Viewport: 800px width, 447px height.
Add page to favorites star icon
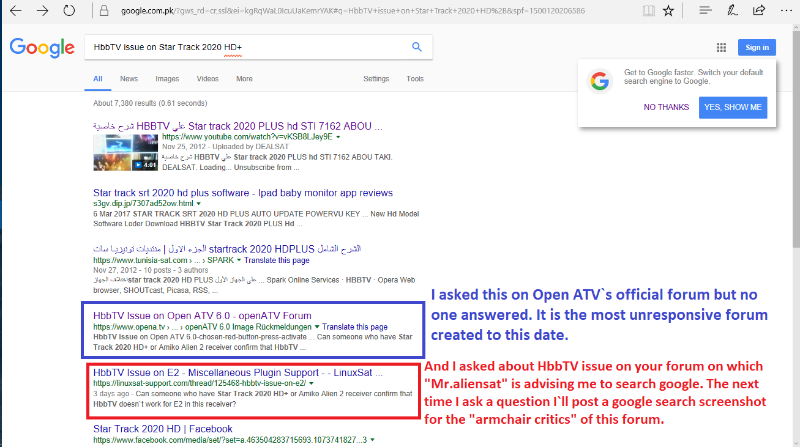pyautogui.click(x=668, y=10)
